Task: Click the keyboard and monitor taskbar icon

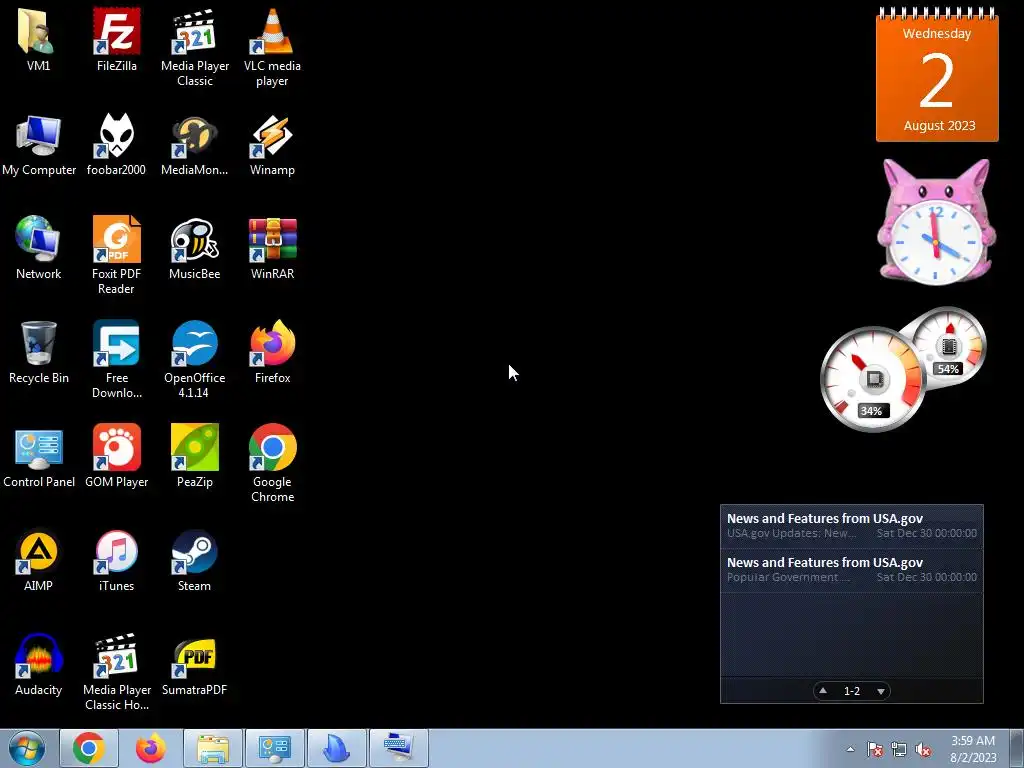Action: click(x=398, y=748)
